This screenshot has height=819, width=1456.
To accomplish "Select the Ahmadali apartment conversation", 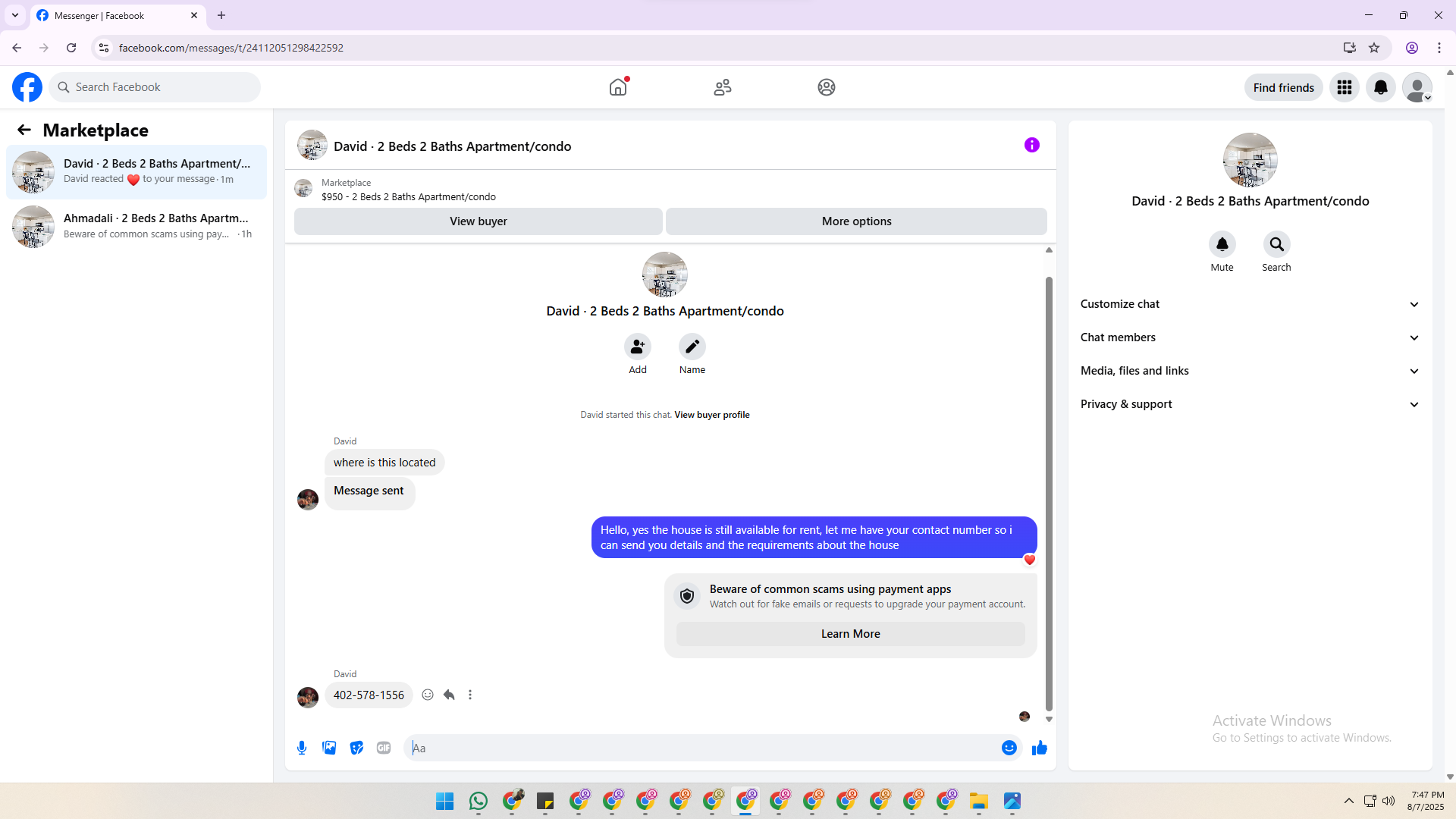I will coord(136,227).
